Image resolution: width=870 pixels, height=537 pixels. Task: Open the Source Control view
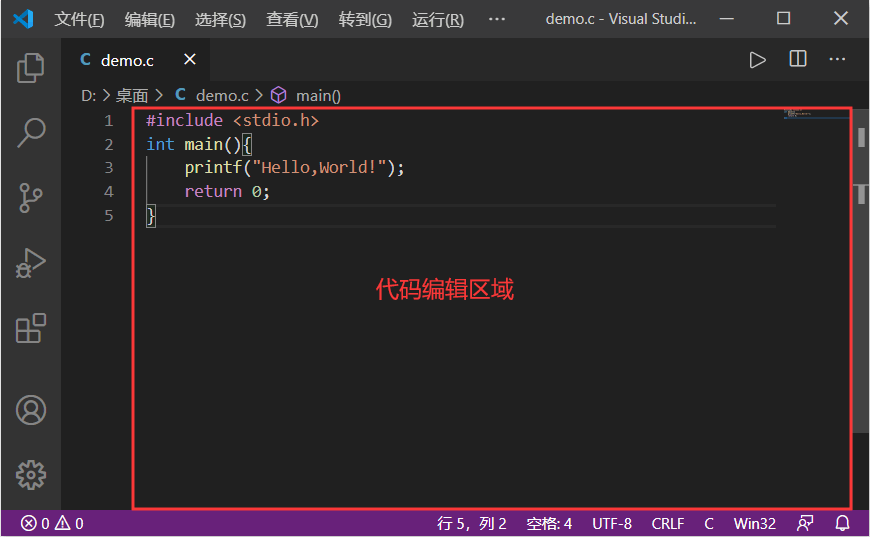(x=31, y=198)
